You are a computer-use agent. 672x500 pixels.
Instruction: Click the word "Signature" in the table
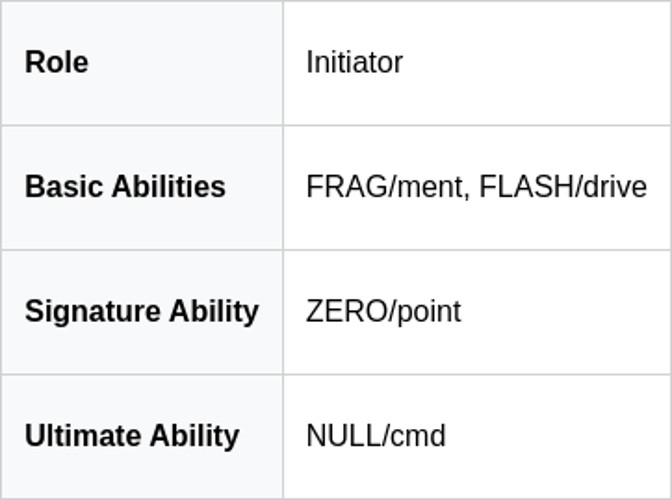click(86, 311)
